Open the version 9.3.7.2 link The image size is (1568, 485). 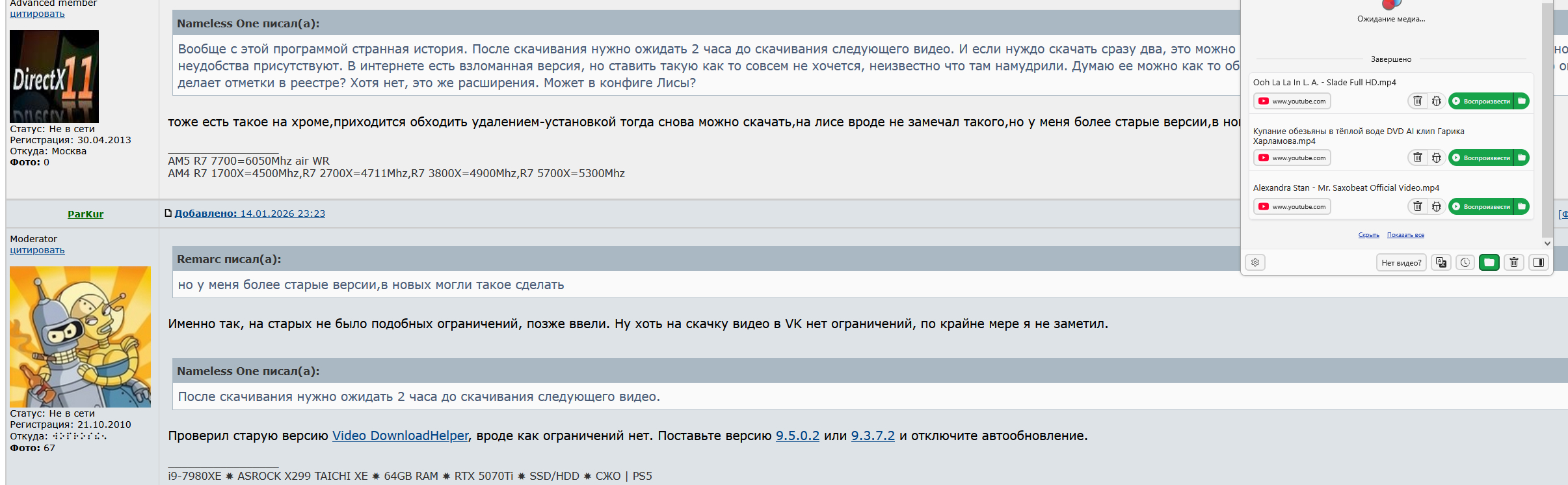pos(873,436)
